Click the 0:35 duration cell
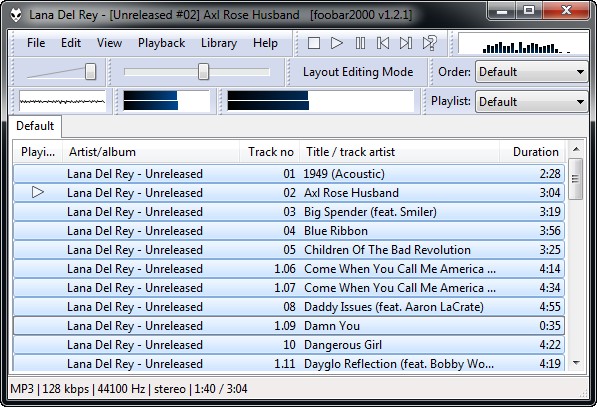 point(550,326)
